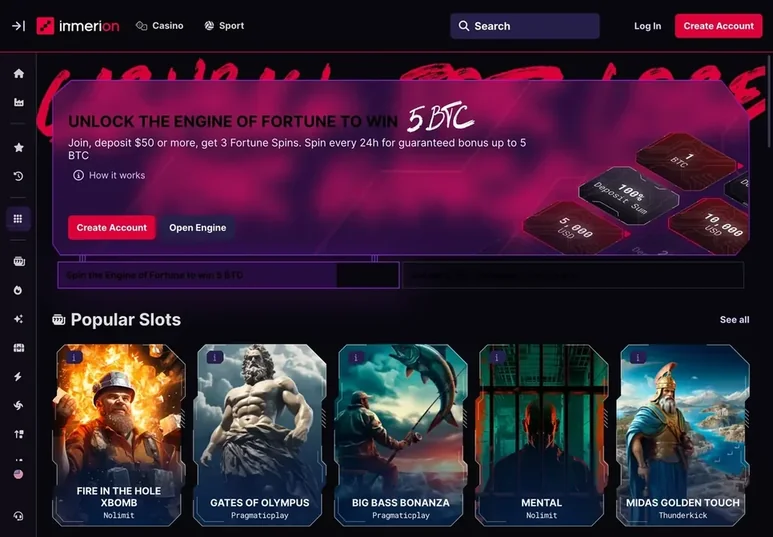Open the Gates of Olympus game thumbnail
The height and width of the screenshot is (537, 773).
point(260,435)
